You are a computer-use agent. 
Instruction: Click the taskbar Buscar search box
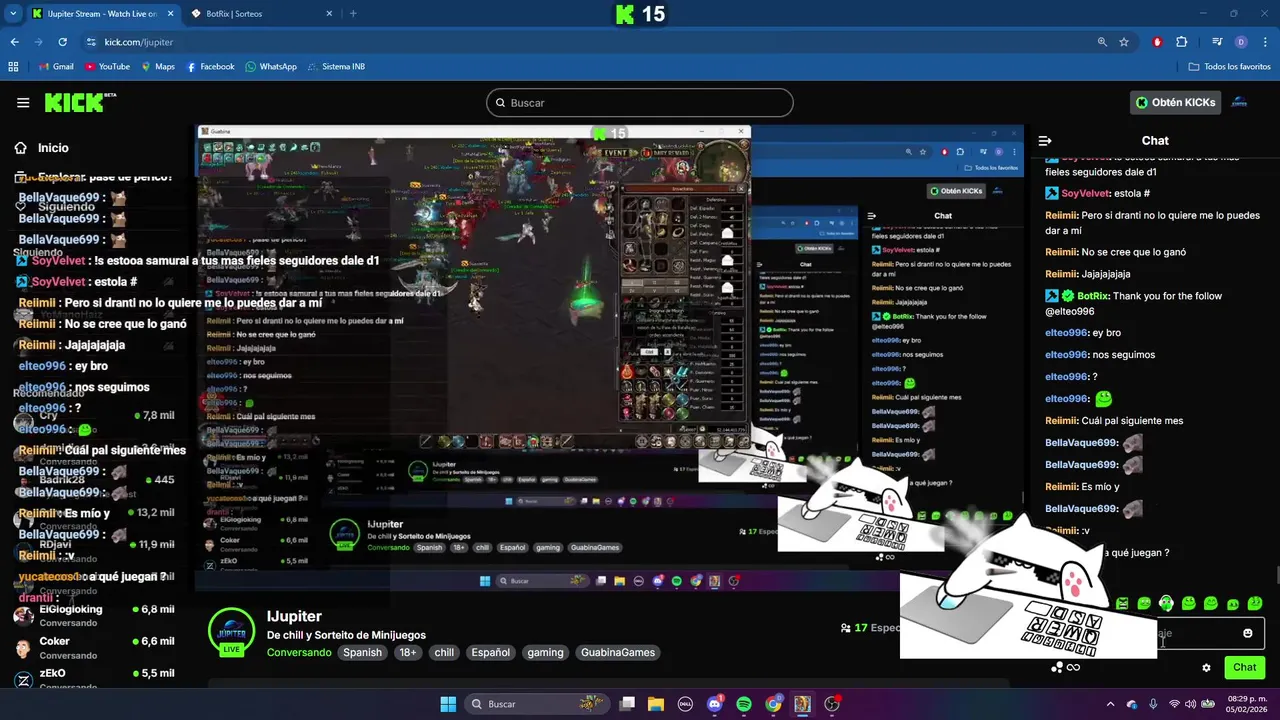coord(537,704)
